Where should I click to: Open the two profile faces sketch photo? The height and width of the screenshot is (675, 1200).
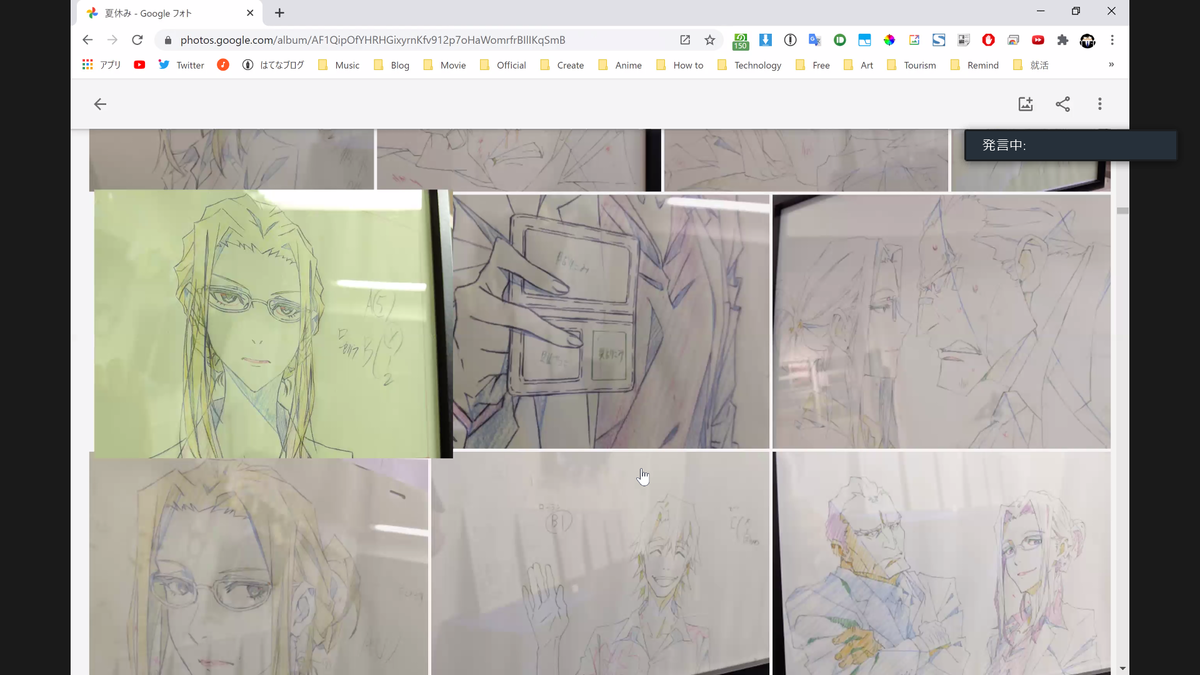coord(941,321)
